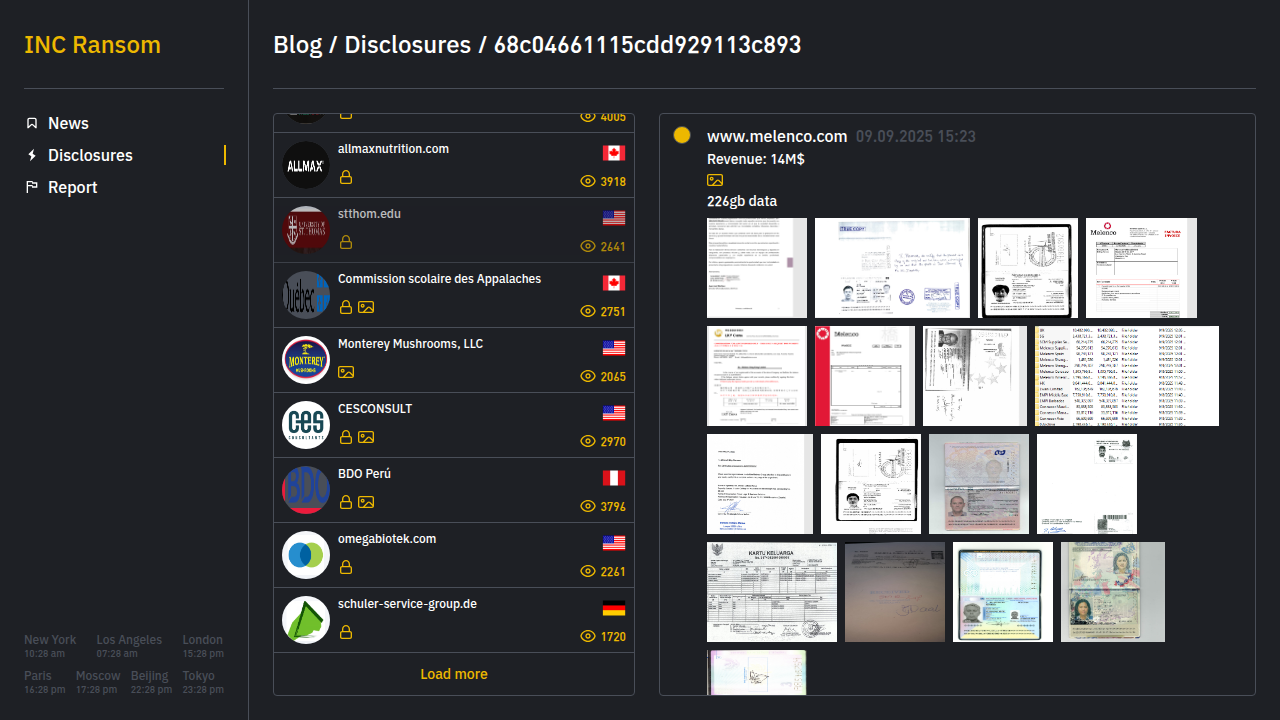The width and height of the screenshot is (1280, 720).
Task: Click the ALLMAX logo avatar
Action: (306, 165)
